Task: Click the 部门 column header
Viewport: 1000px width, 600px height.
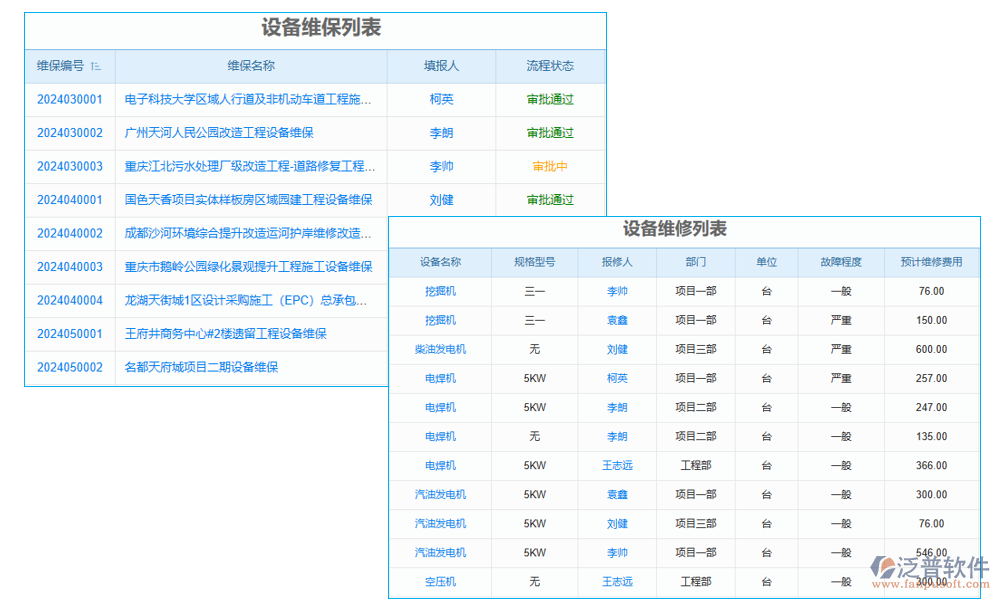Action: coord(695,261)
